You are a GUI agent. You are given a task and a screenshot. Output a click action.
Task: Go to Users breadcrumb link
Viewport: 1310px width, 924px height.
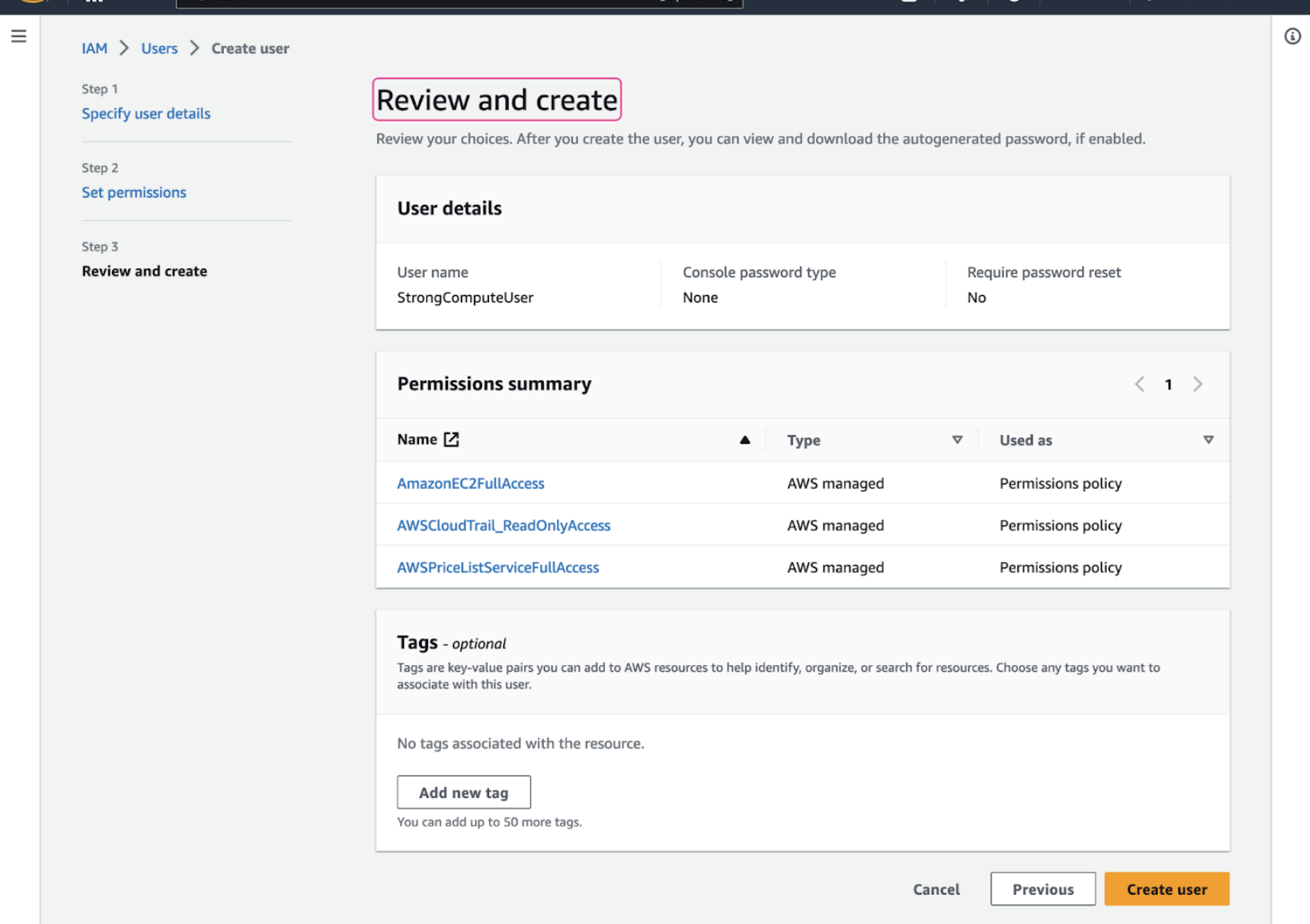point(159,48)
